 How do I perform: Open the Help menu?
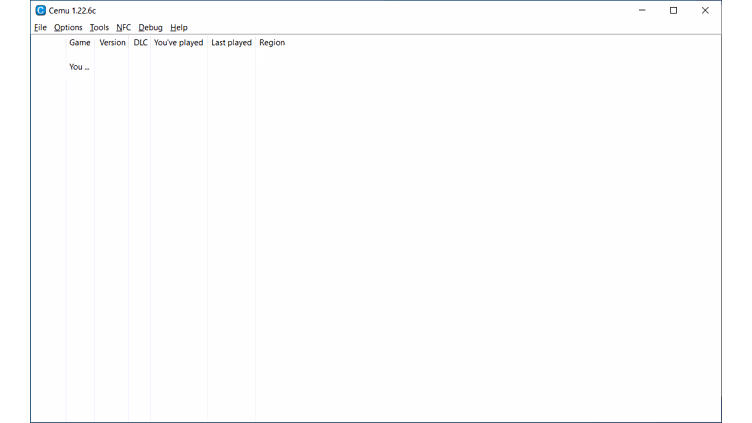(178, 27)
